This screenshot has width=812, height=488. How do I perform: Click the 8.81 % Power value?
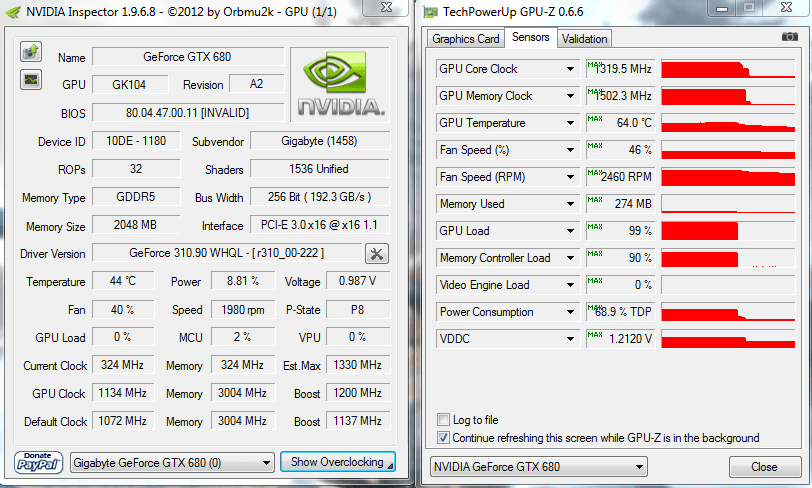tap(243, 281)
